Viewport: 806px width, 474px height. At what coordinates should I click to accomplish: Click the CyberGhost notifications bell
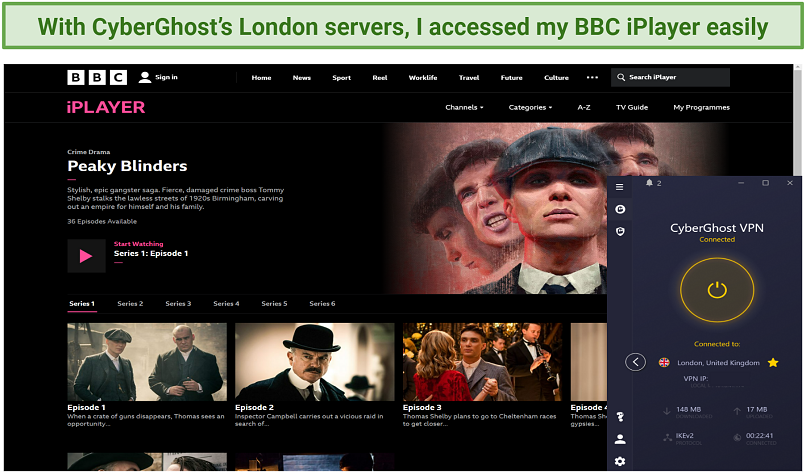click(x=649, y=183)
